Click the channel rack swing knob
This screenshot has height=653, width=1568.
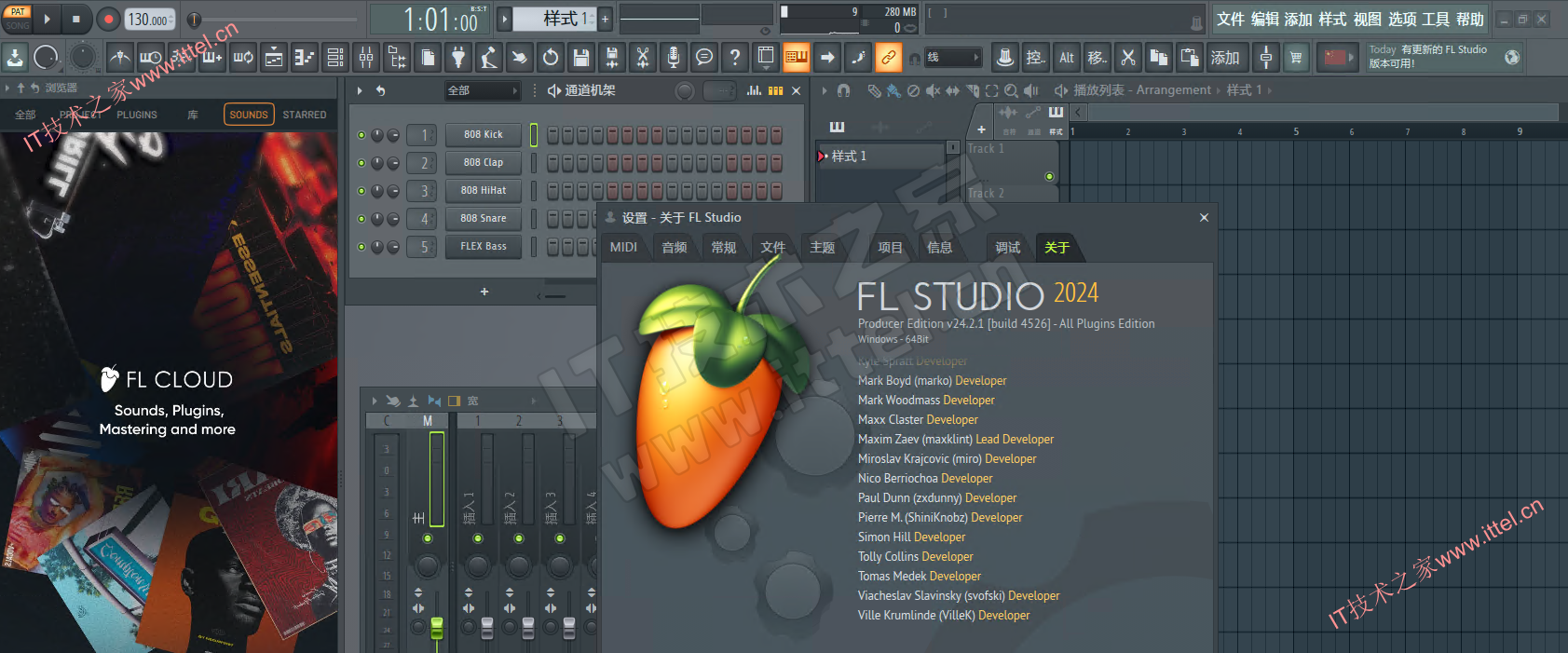coord(685,90)
